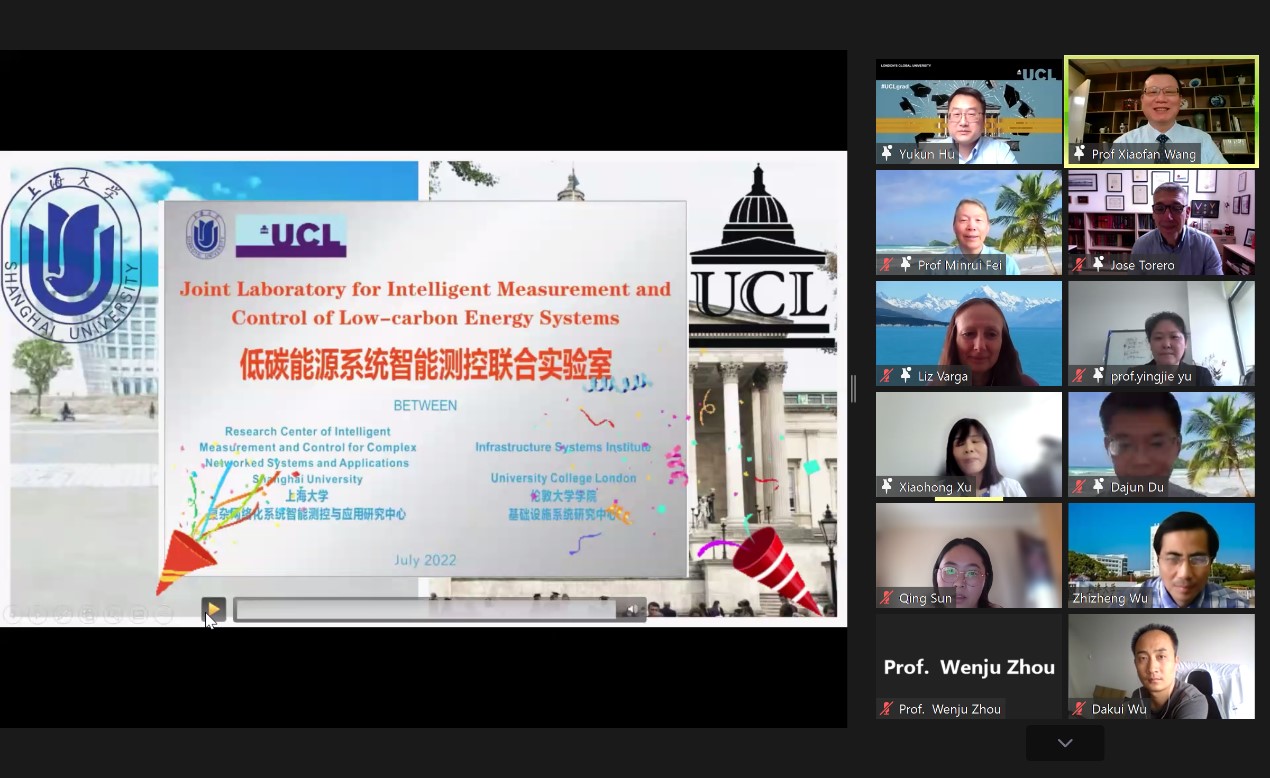Click the pin icon beside Xiaohong Xu
The height and width of the screenshot is (778, 1270).
pyautogui.click(x=886, y=487)
